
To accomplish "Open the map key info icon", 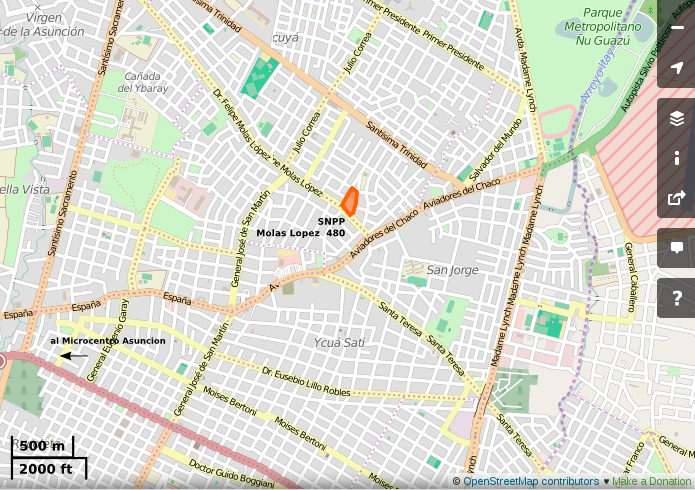I will [677, 158].
